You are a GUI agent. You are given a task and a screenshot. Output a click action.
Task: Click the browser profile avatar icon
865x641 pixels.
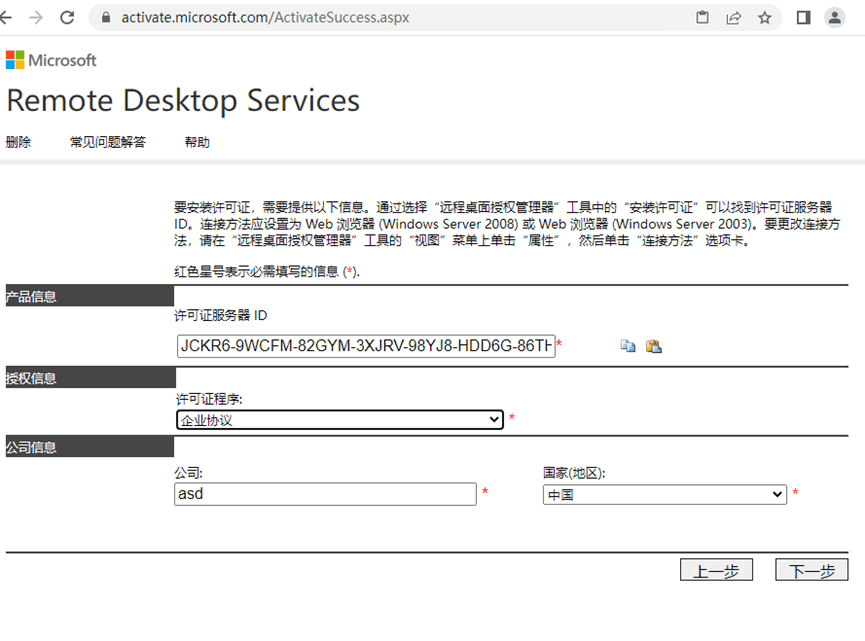834,17
